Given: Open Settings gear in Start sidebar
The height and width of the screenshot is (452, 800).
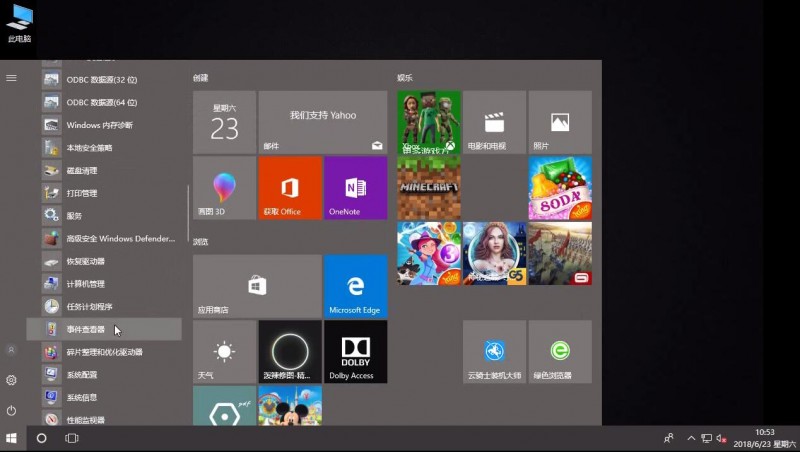Looking at the screenshot, I should (11, 380).
